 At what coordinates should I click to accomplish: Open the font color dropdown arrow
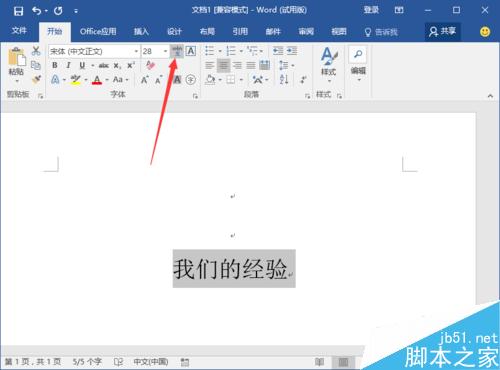pos(107,80)
